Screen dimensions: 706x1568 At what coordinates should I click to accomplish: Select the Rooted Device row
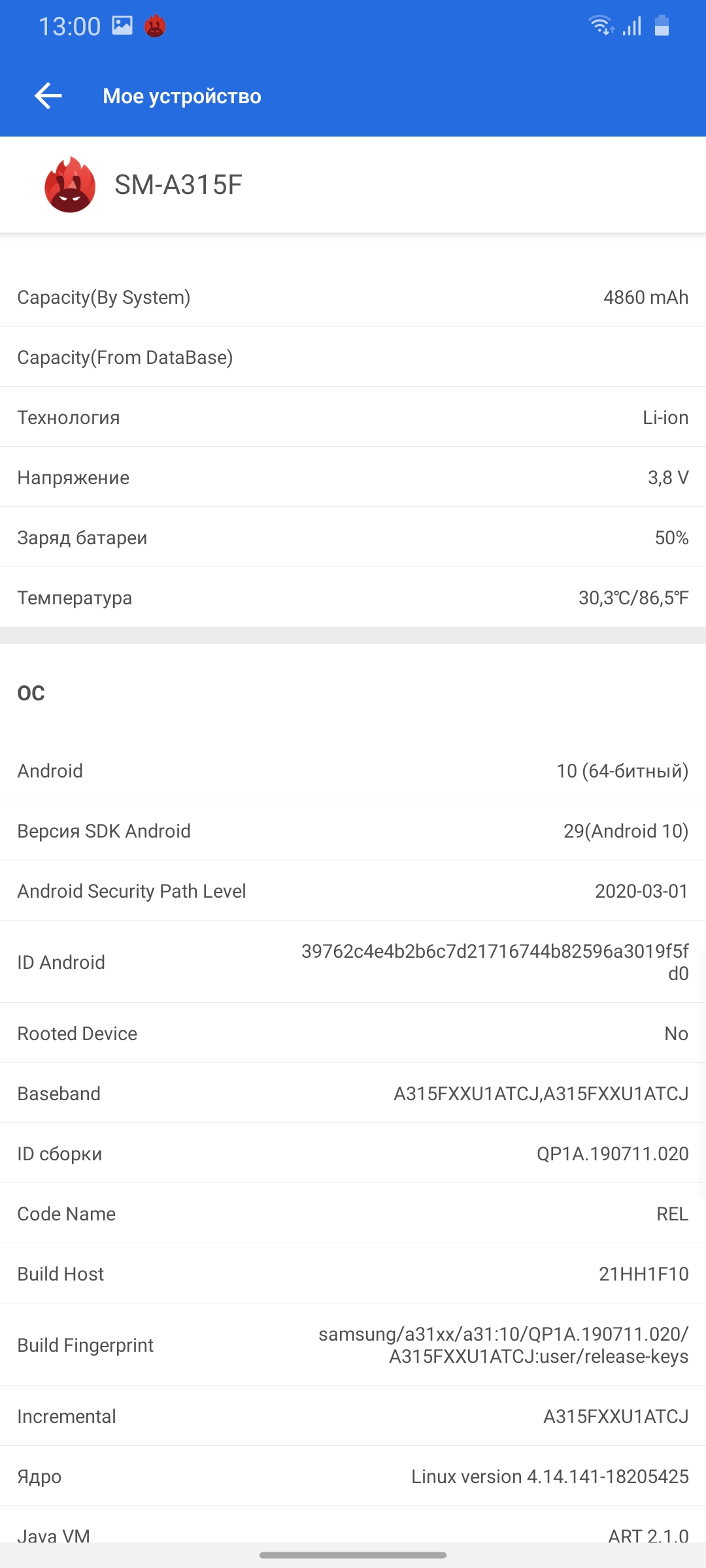[x=353, y=1034]
